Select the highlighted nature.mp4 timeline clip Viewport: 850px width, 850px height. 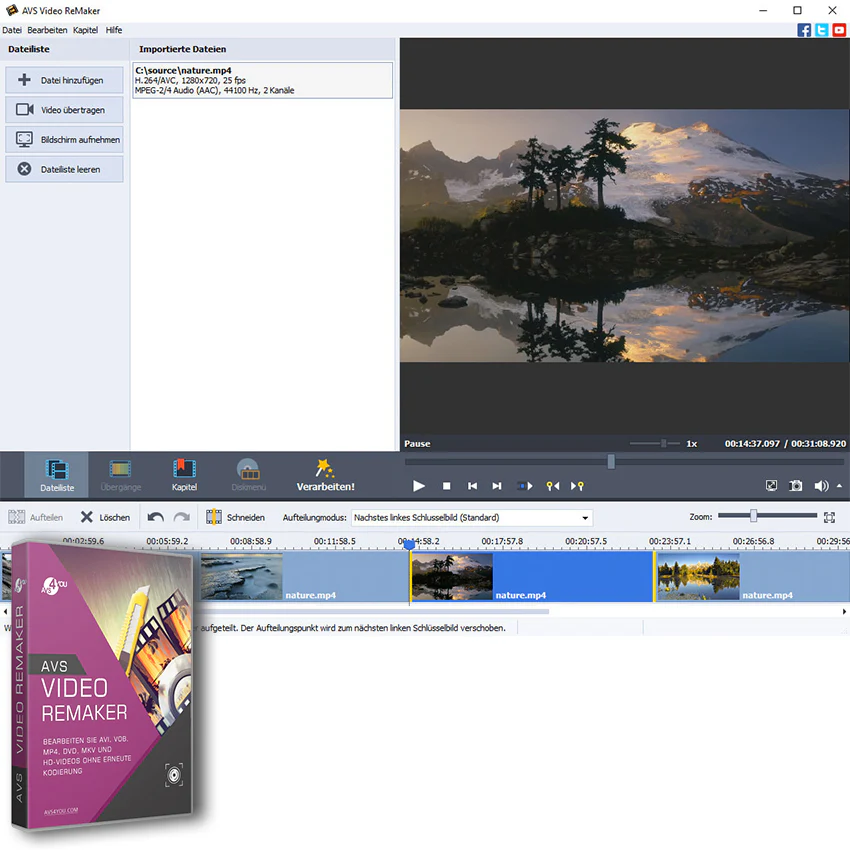click(532, 577)
